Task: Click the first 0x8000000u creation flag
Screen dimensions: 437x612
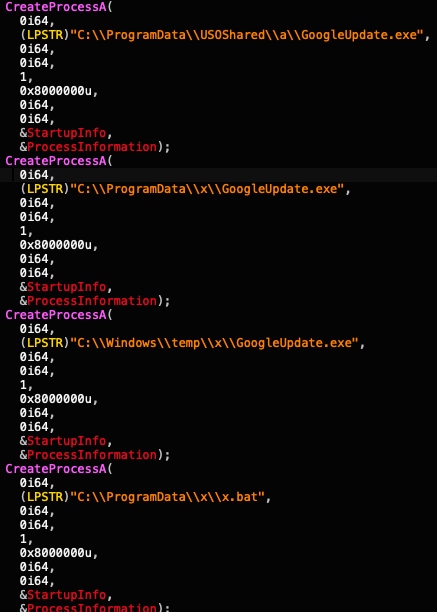Action: pyautogui.click(x=56, y=91)
